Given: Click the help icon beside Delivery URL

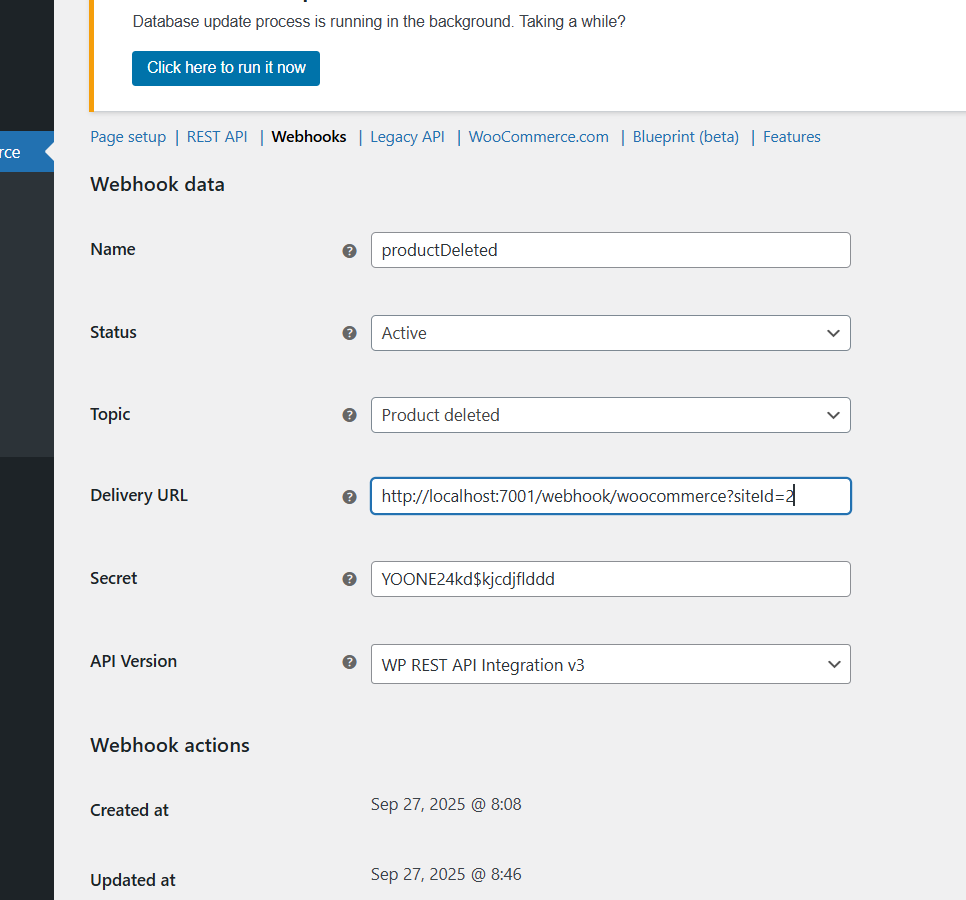Looking at the screenshot, I should pyautogui.click(x=349, y=497).
